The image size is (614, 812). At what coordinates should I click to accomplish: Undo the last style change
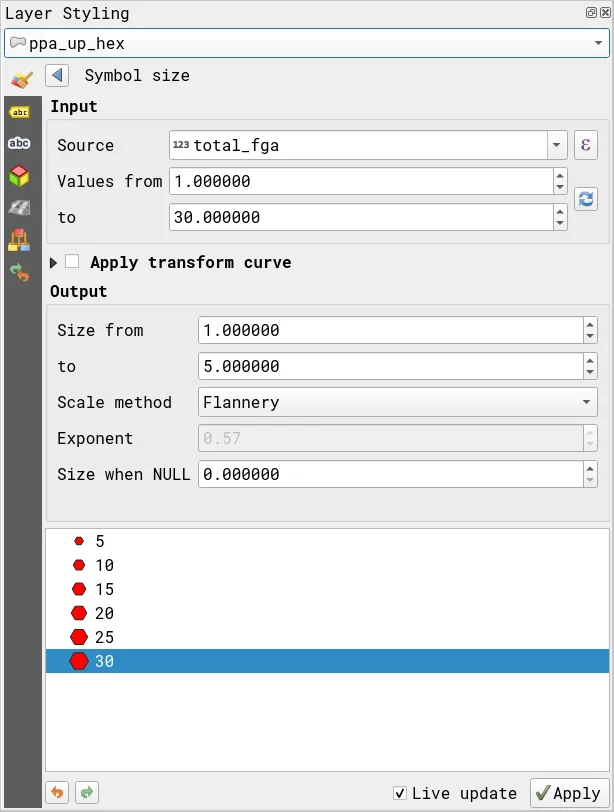[x=57, y=792]
